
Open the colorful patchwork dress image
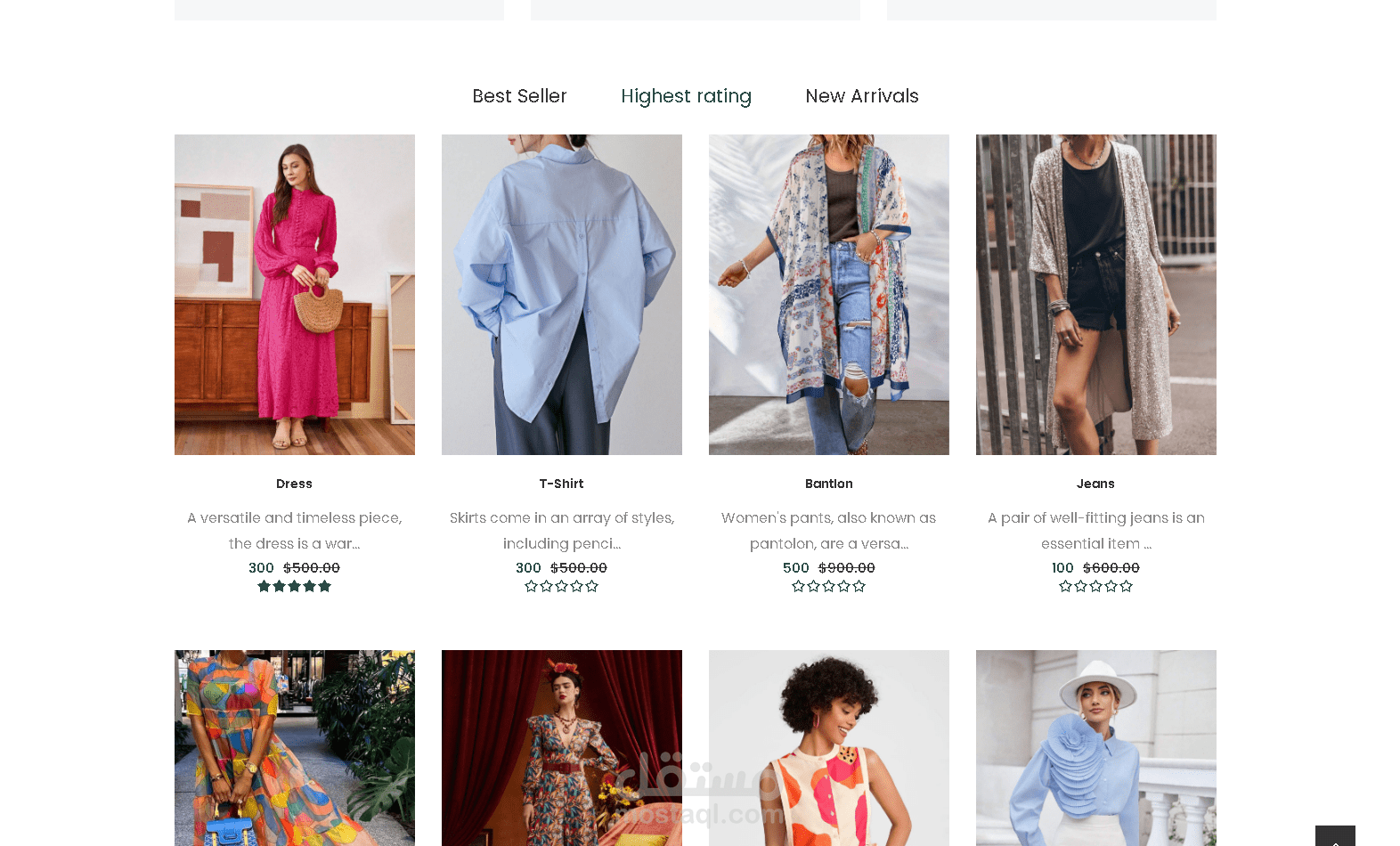click(x=295, y=748)
